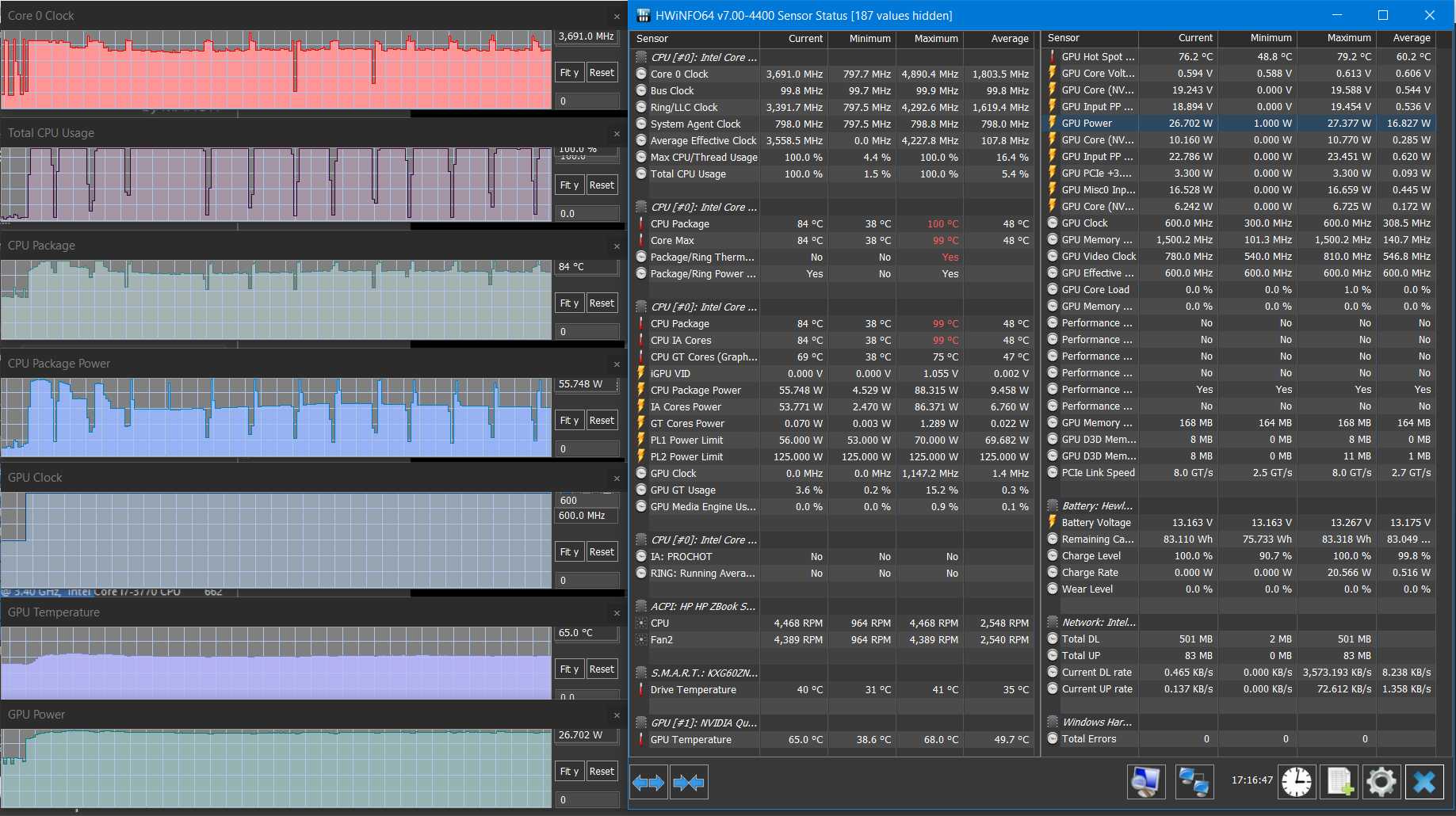Click Fit y in CPU Package Power graph
Image resolution: width=1456 pixels, height=816 pixels.
click(x=569, y=420)
